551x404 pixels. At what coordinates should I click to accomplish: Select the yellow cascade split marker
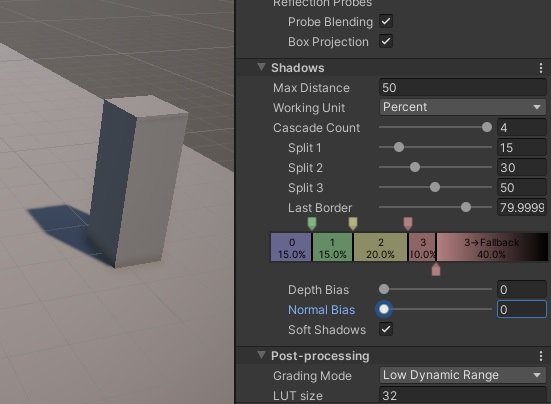pyautogui.click(x=353, y=223)
